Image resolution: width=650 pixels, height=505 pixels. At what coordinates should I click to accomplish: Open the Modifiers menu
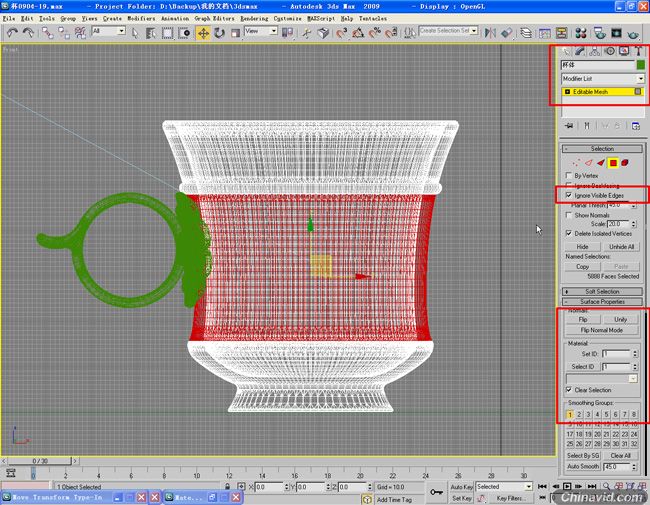tap(141, 19)
